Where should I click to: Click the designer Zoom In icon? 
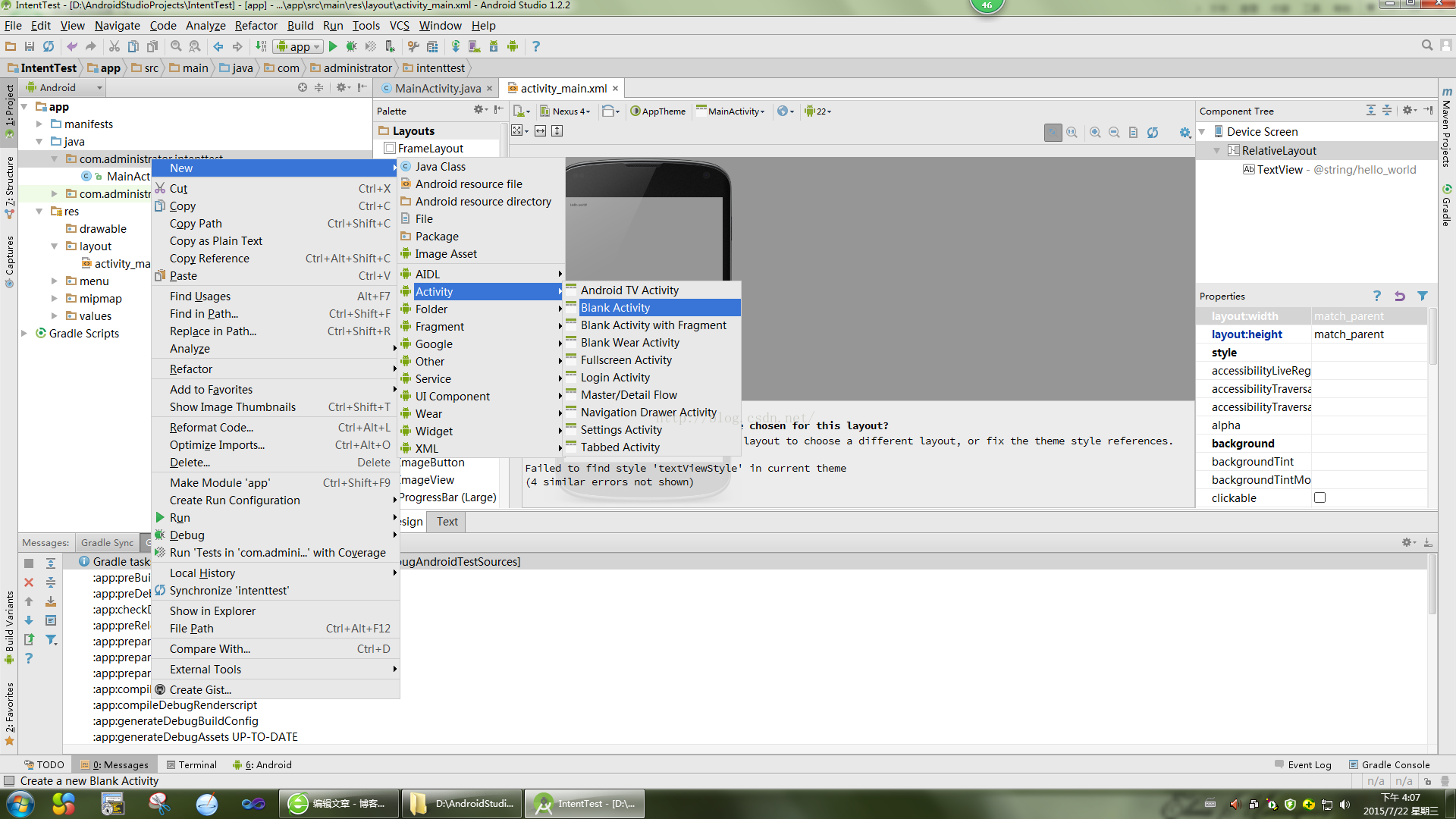click(x=1095, y=132)
